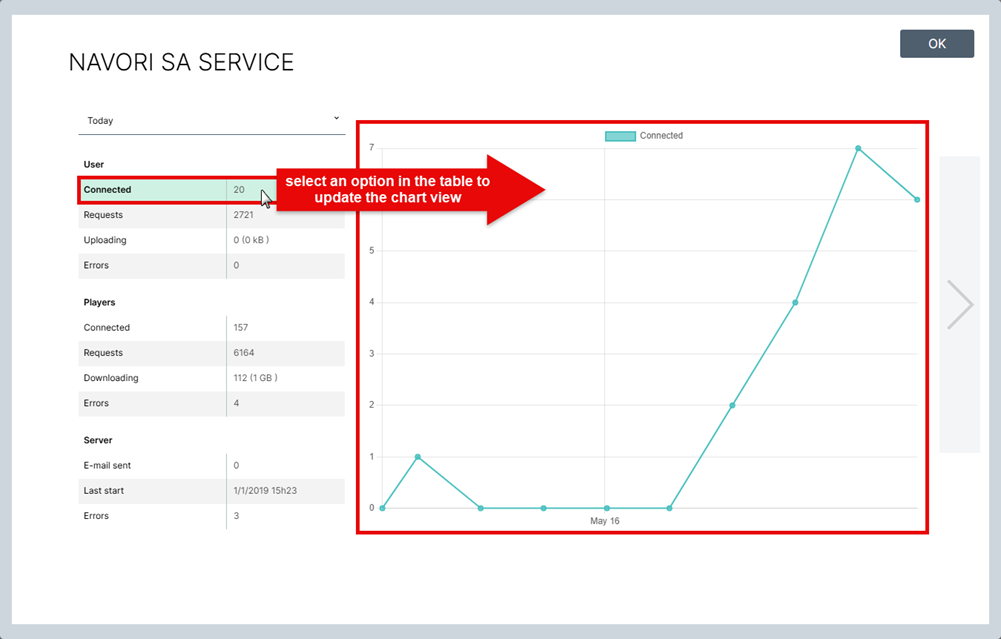1001x639 pixels.
Task: Select the Connected row under Players
Action: pyautogui.click(x=211, y=328)
